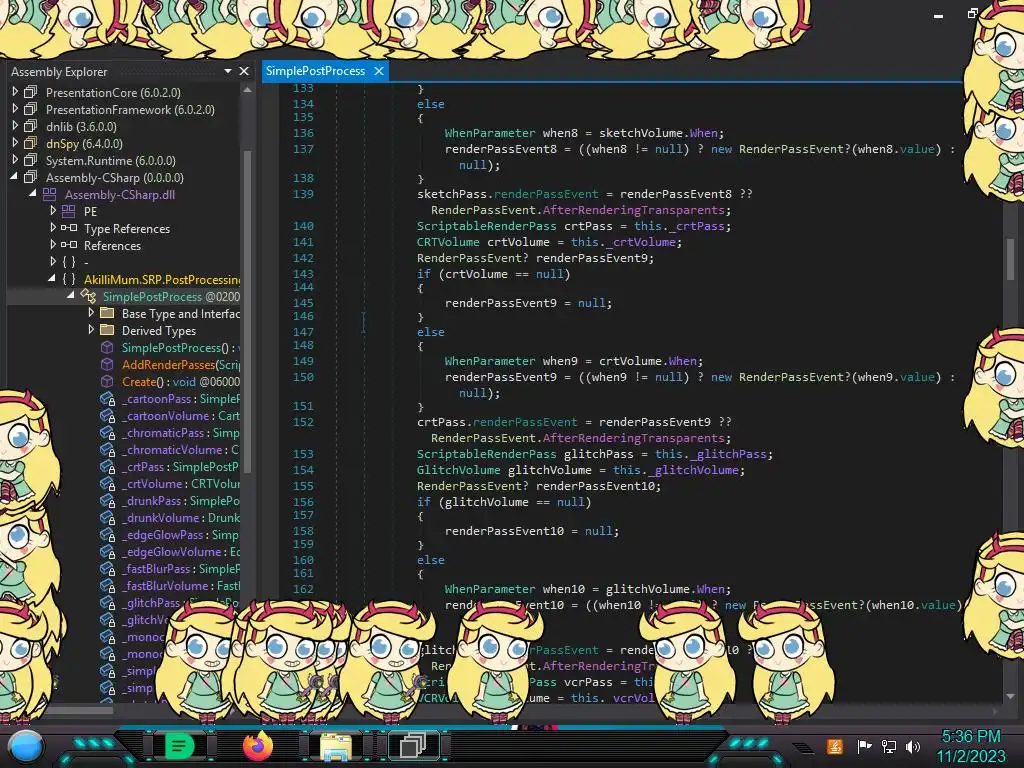Screen dimensions: 1024x768
Task: Close the Assembly Explorer panel
Action: [244, 71]
